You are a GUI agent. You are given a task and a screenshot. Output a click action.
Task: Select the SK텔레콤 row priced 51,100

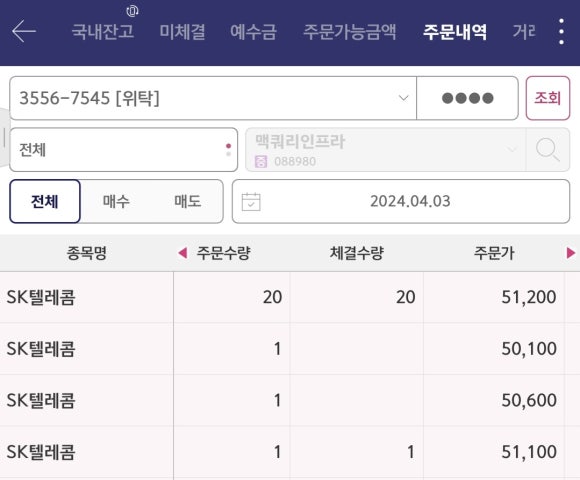click(x=290, y=452)
